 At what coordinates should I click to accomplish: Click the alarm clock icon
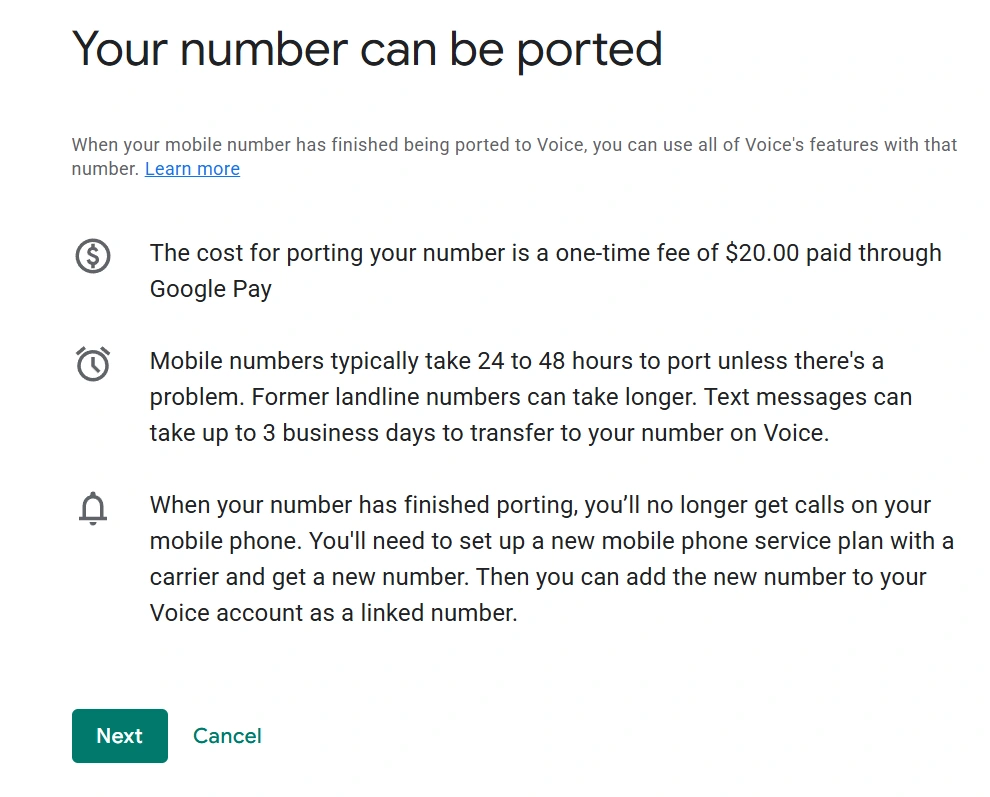93,363
